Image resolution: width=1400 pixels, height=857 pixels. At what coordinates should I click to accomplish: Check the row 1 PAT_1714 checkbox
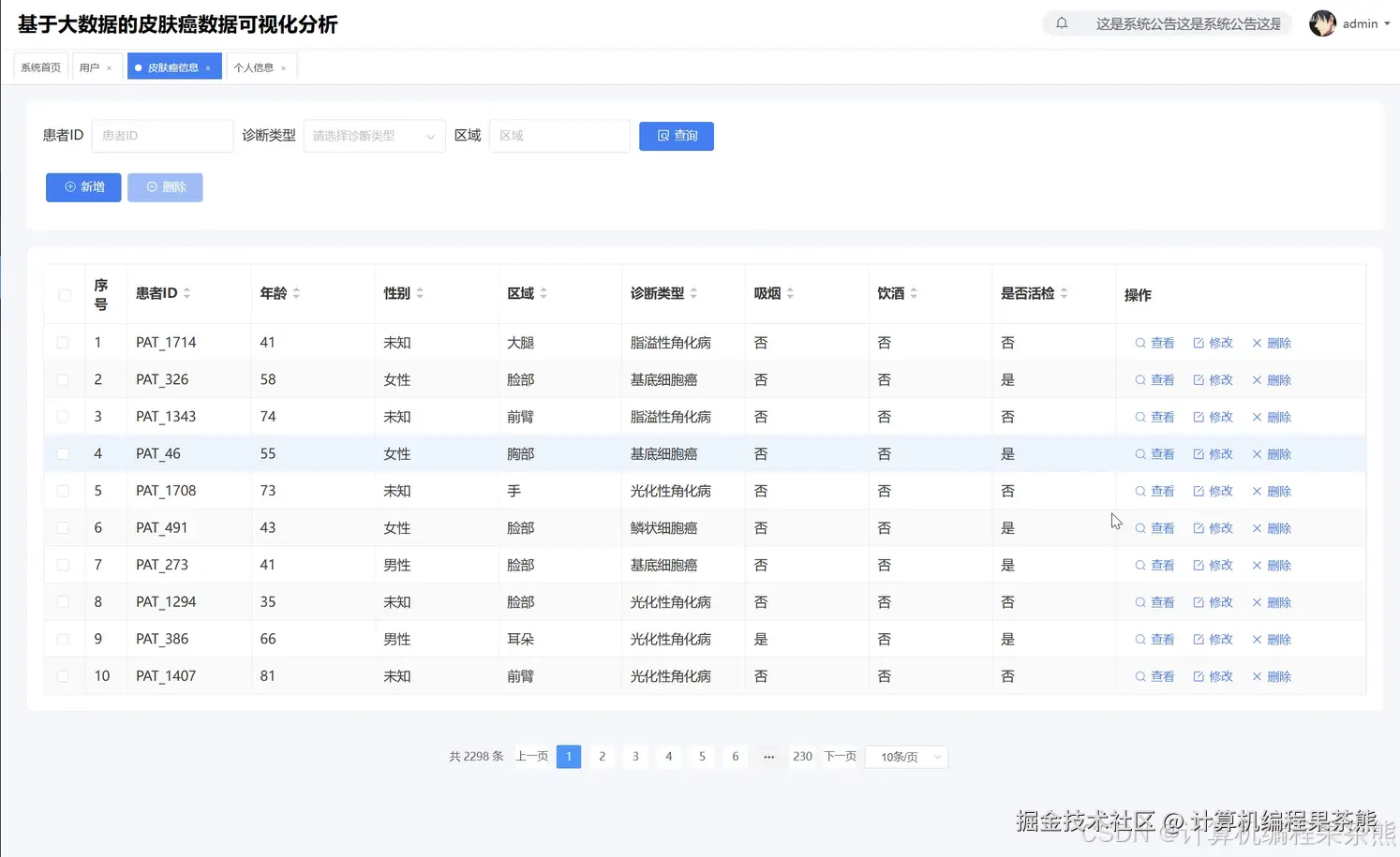(x=63, y=343)
